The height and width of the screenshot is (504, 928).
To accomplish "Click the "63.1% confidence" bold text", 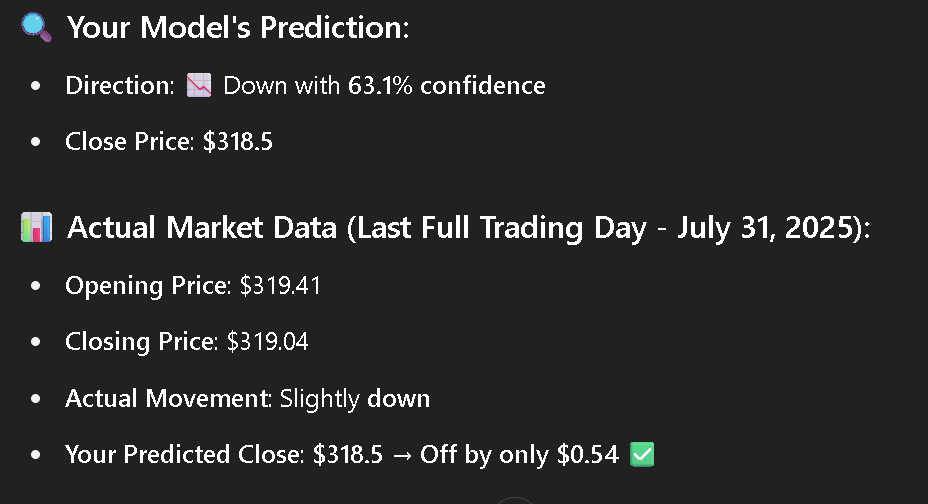I will pos(447,85).
